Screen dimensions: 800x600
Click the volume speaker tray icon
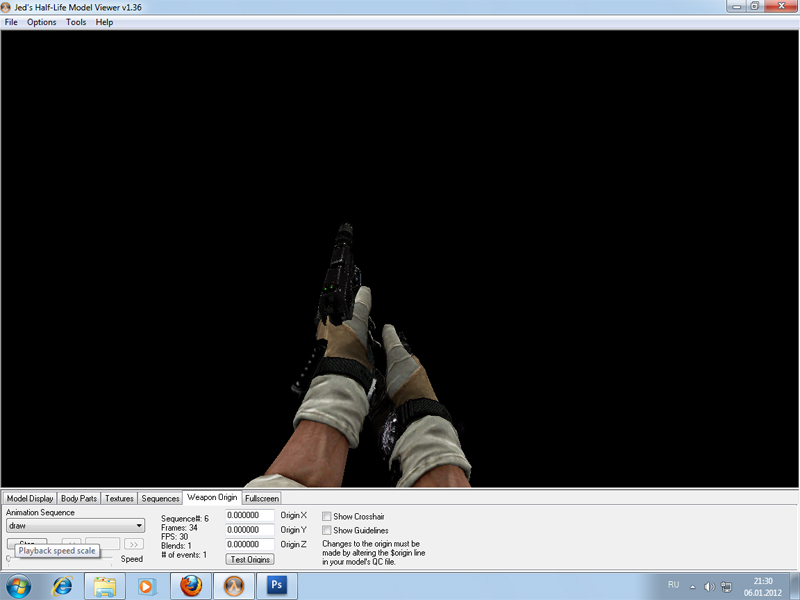point(709,587)
